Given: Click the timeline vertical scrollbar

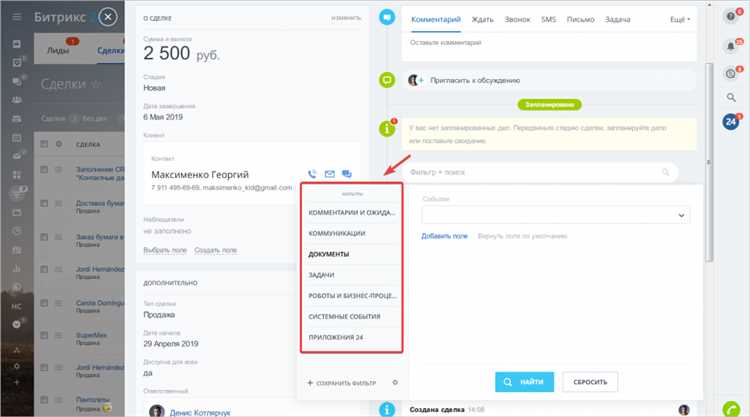Looking at the screenshot, I should click(709, 163).
